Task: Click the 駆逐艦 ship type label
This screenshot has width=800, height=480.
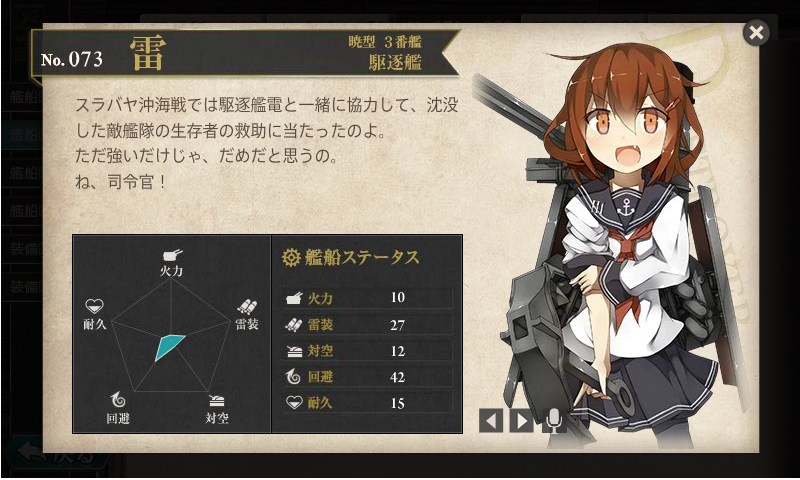Action: 395,62
